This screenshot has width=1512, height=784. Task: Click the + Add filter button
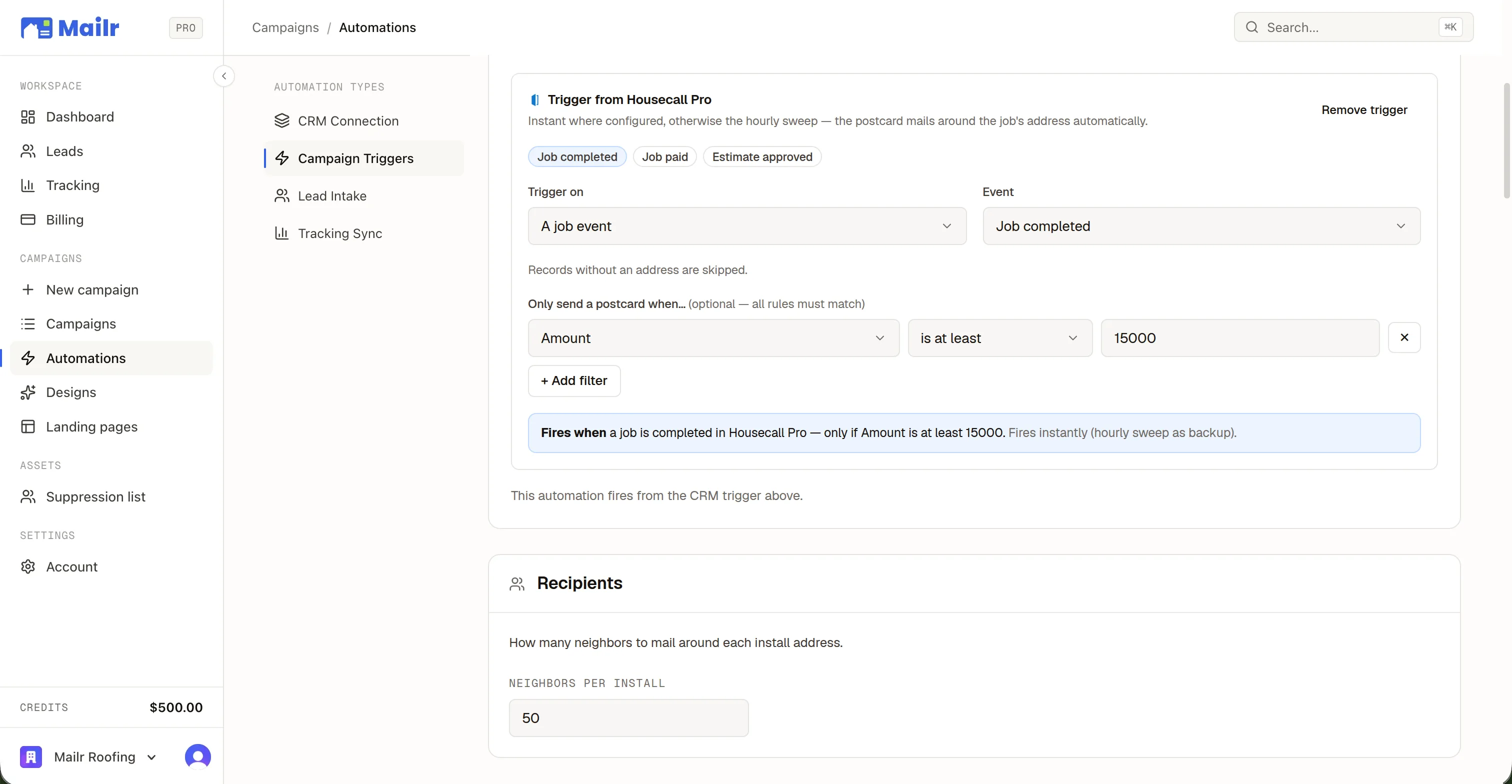pos(574,381)
